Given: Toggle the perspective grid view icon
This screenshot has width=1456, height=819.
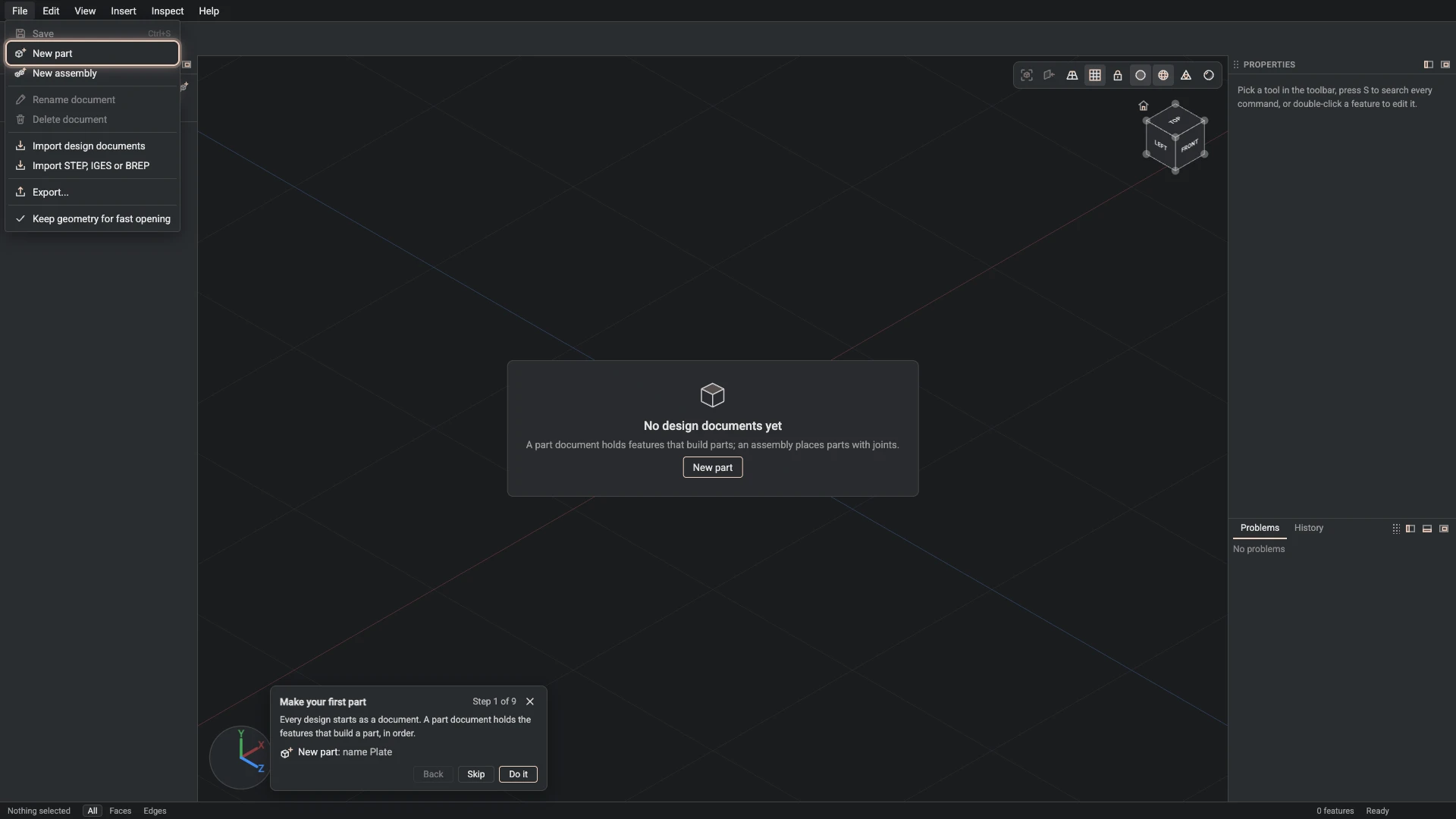Looking at the screenshot, I should tap(1072, 75).
